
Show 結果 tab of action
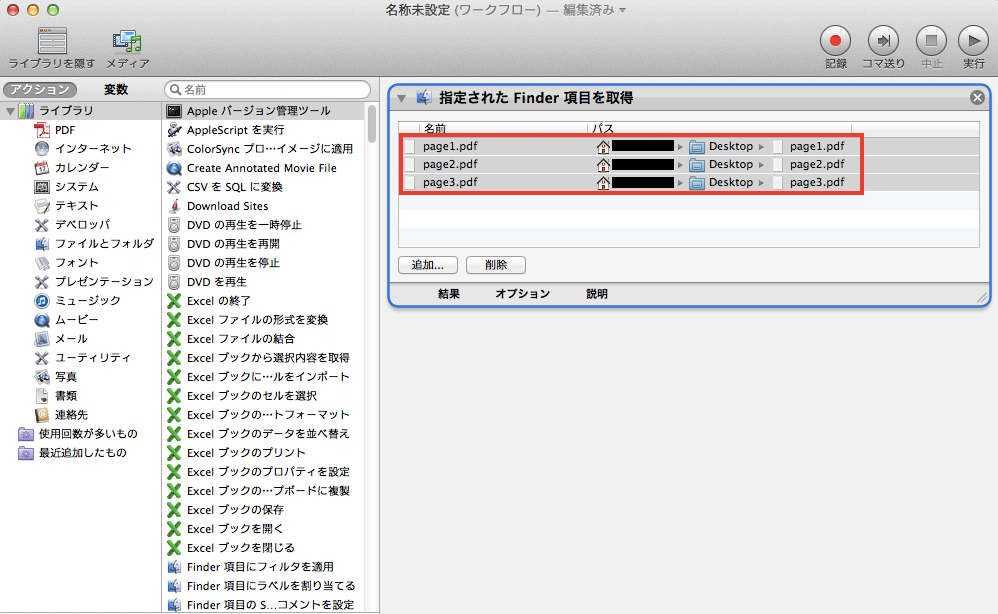pos(449,294)
